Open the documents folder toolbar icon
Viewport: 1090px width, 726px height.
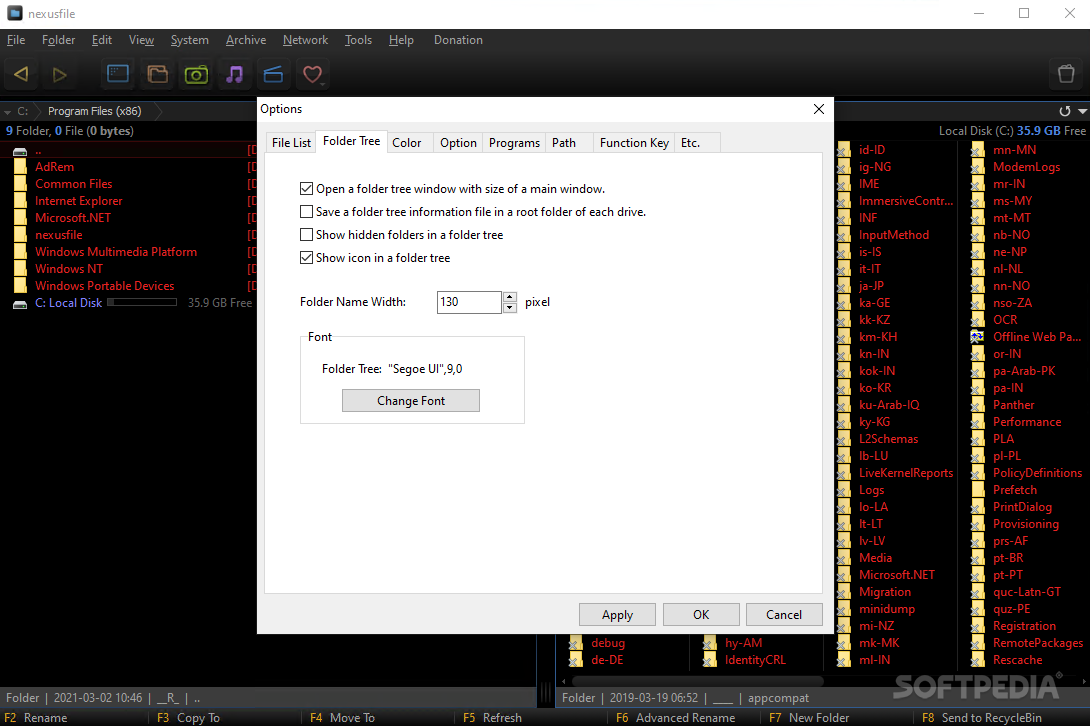point(158,74)
